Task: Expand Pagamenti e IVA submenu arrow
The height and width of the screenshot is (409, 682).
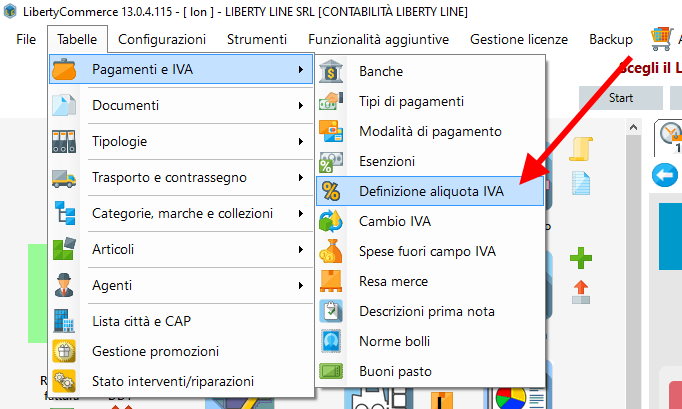Action: pyautogui.click(x=301, y=69)
